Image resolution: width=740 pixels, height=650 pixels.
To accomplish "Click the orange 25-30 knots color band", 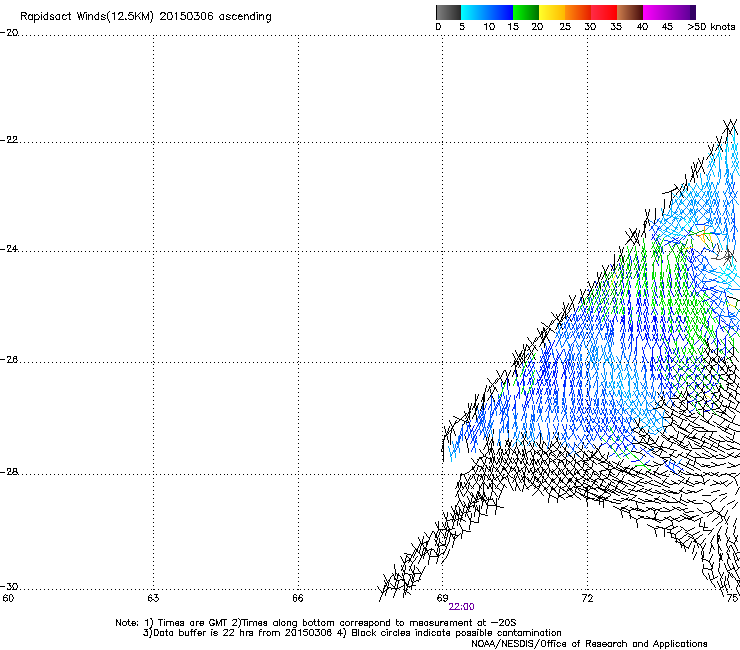I will coord(578,12).
